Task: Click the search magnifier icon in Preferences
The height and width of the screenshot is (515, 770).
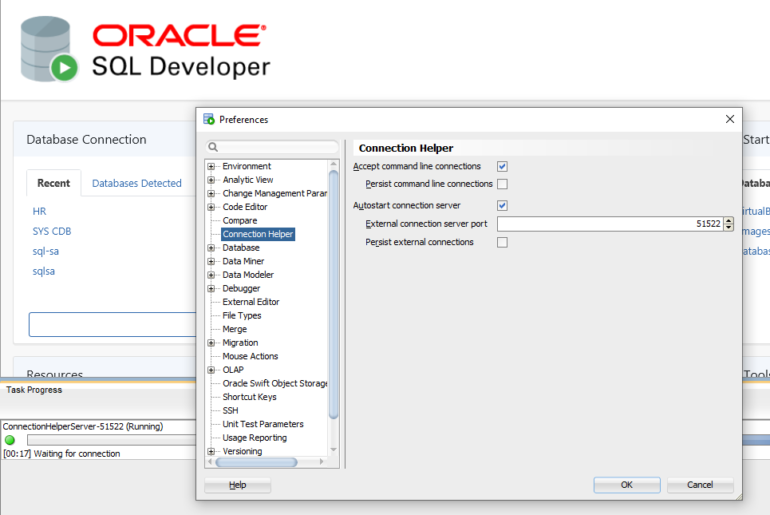Action: pyautogui.click(x=213, y=147)
